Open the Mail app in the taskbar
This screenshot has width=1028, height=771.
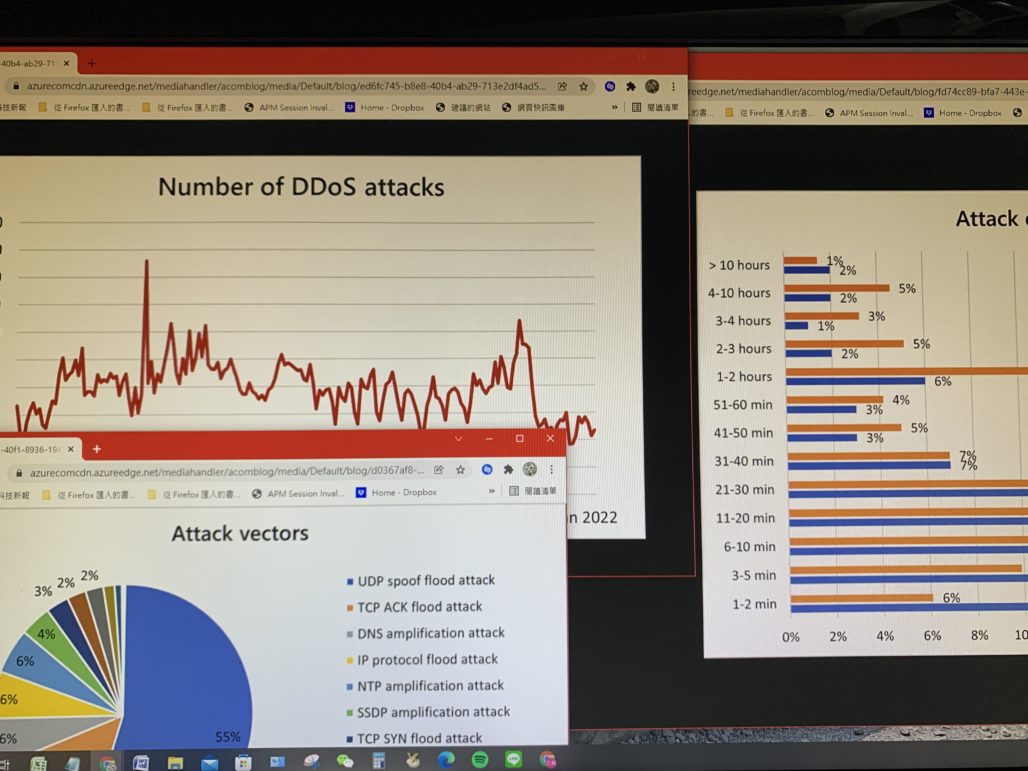click(207, 758)
